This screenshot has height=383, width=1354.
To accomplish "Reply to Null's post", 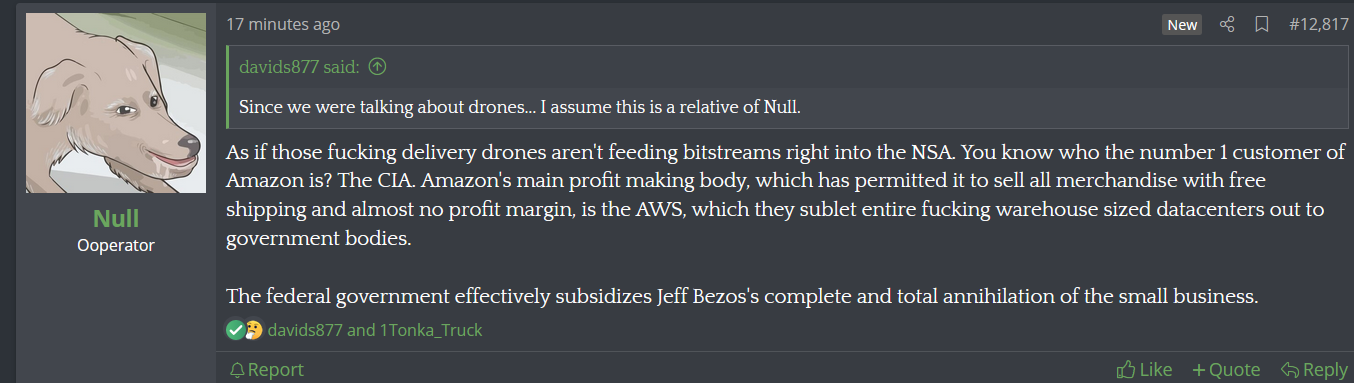I will [1314, 369].
